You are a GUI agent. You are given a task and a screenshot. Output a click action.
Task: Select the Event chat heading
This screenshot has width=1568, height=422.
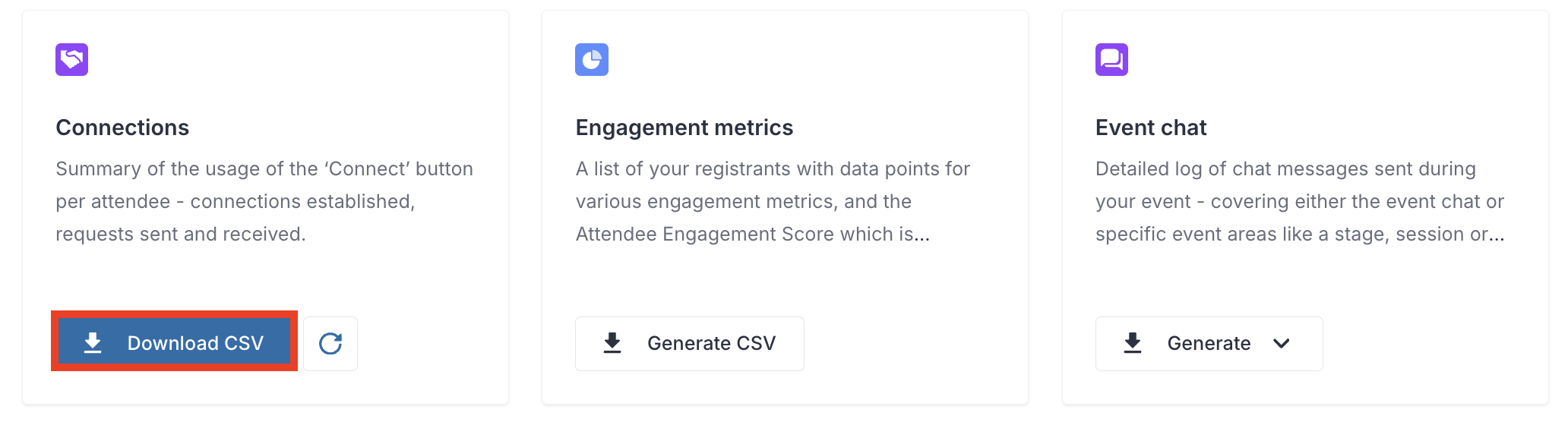(x=1151, y=128)
